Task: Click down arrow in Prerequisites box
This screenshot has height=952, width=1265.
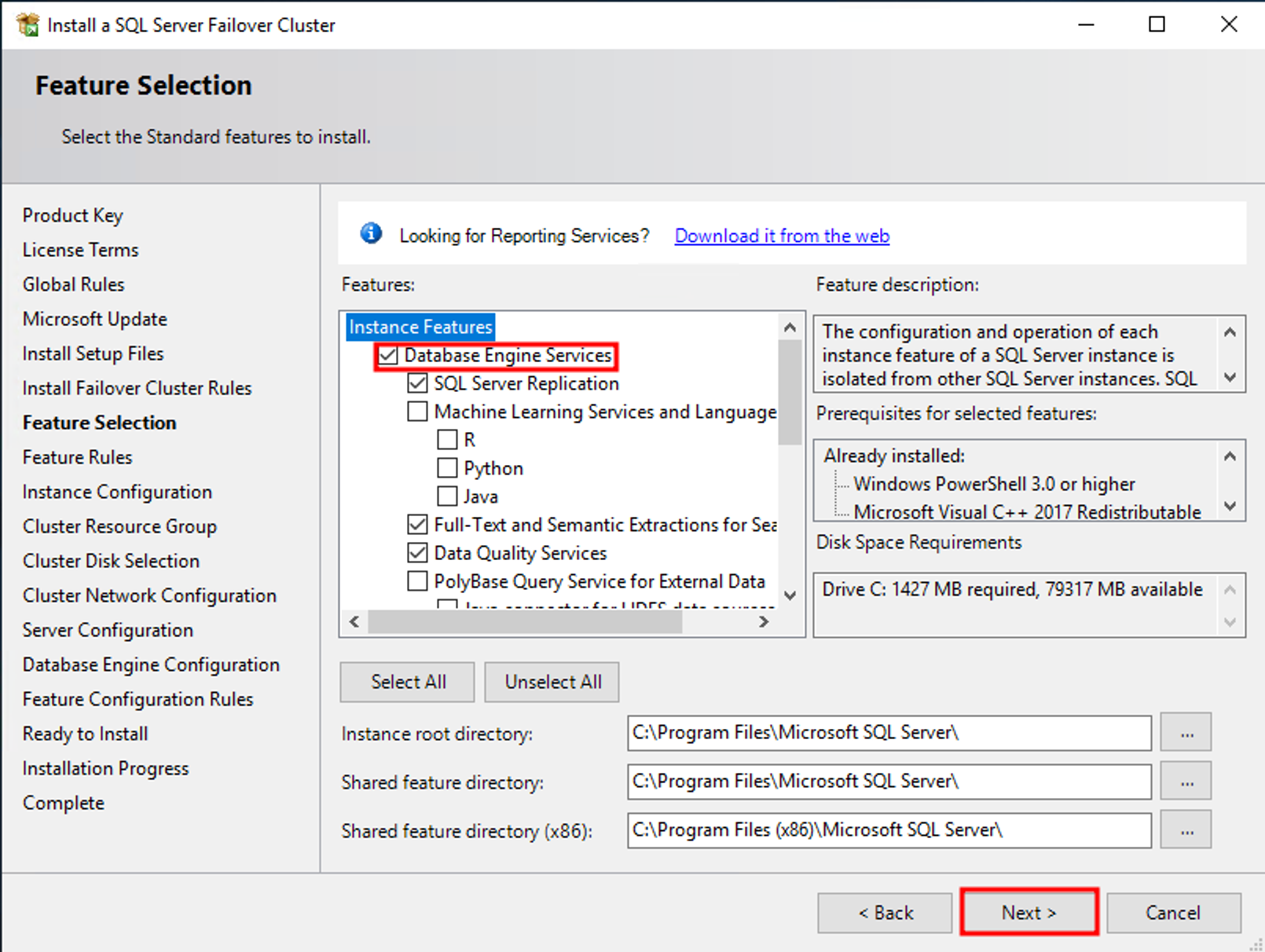Action: click(1230, 507)
